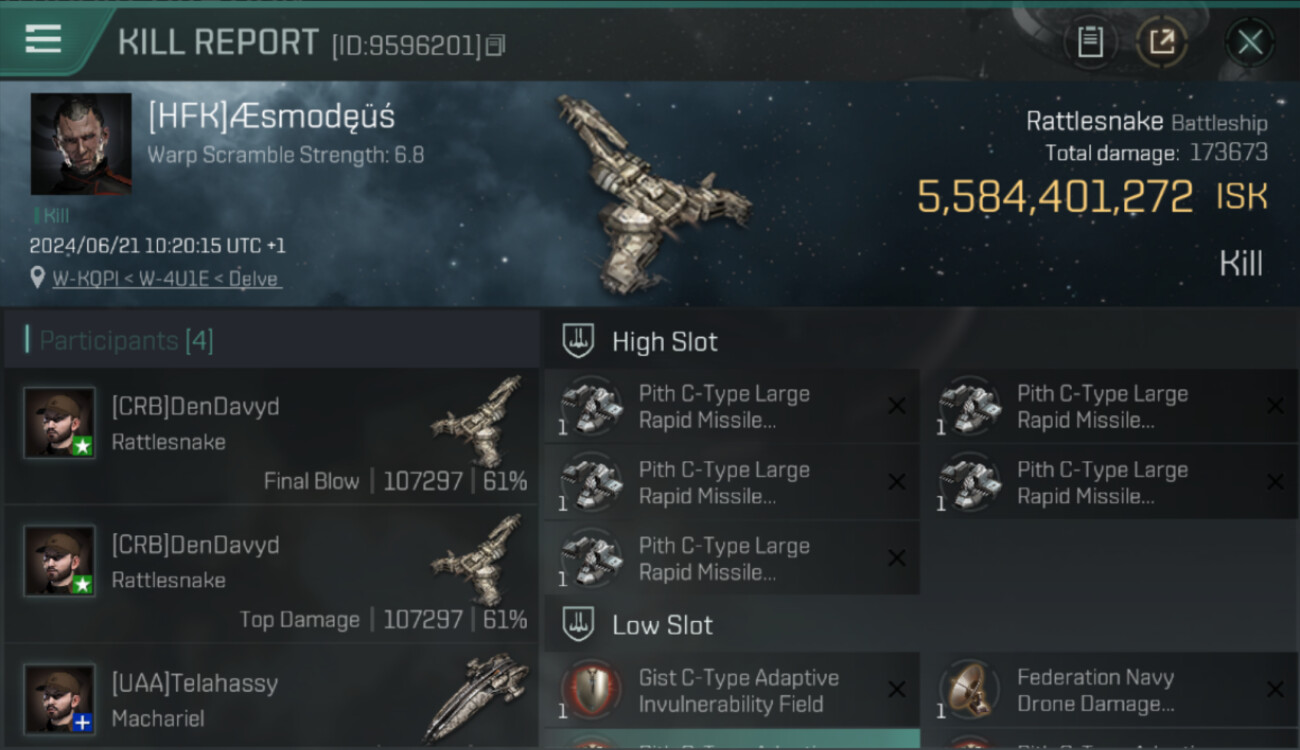Image resolution: width=1300 pixels, height=750 pixels.
Task: Close the kill report window
Action: [1250, 42]
